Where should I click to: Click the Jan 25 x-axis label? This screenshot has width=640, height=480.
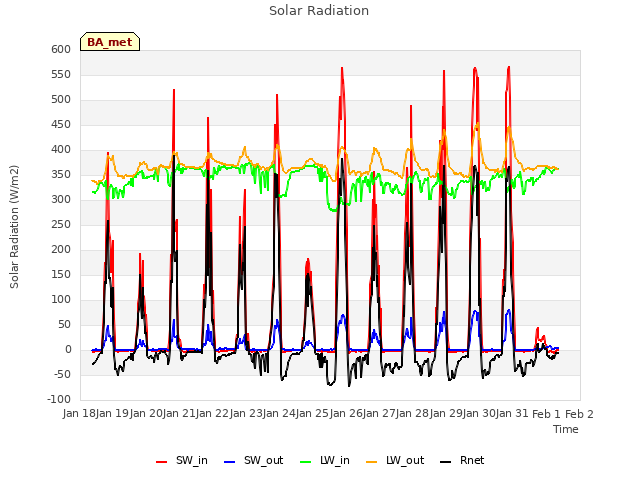(312, 414)
